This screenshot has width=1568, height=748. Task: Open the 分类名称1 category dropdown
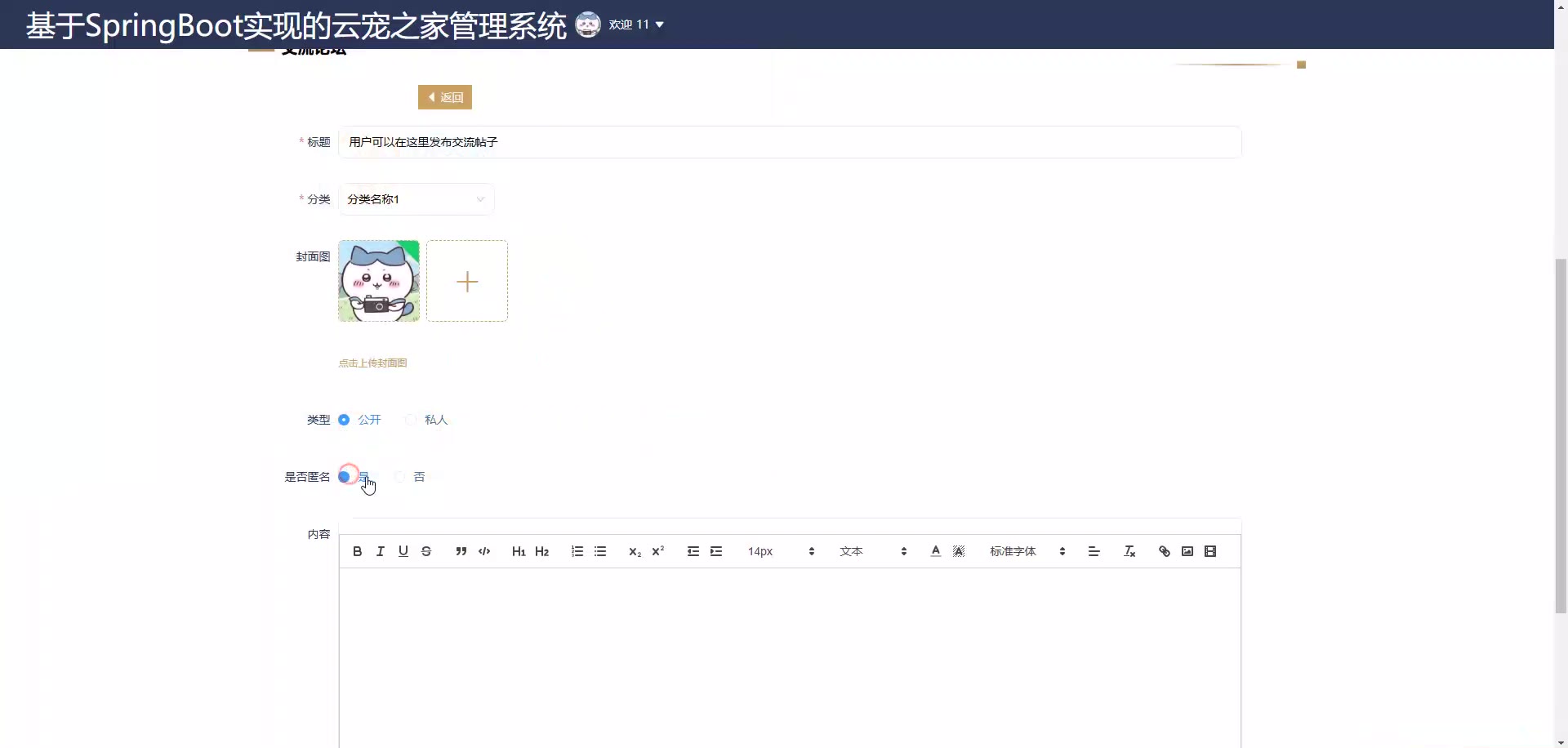pos(416,199)
